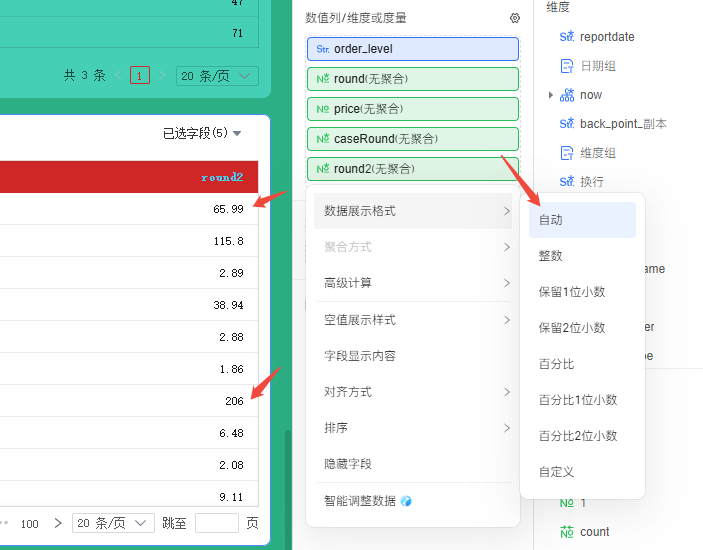Select the 百分比1位小数 display format
703x550 pixels.
pyautogui.click(x=582, y=400)
